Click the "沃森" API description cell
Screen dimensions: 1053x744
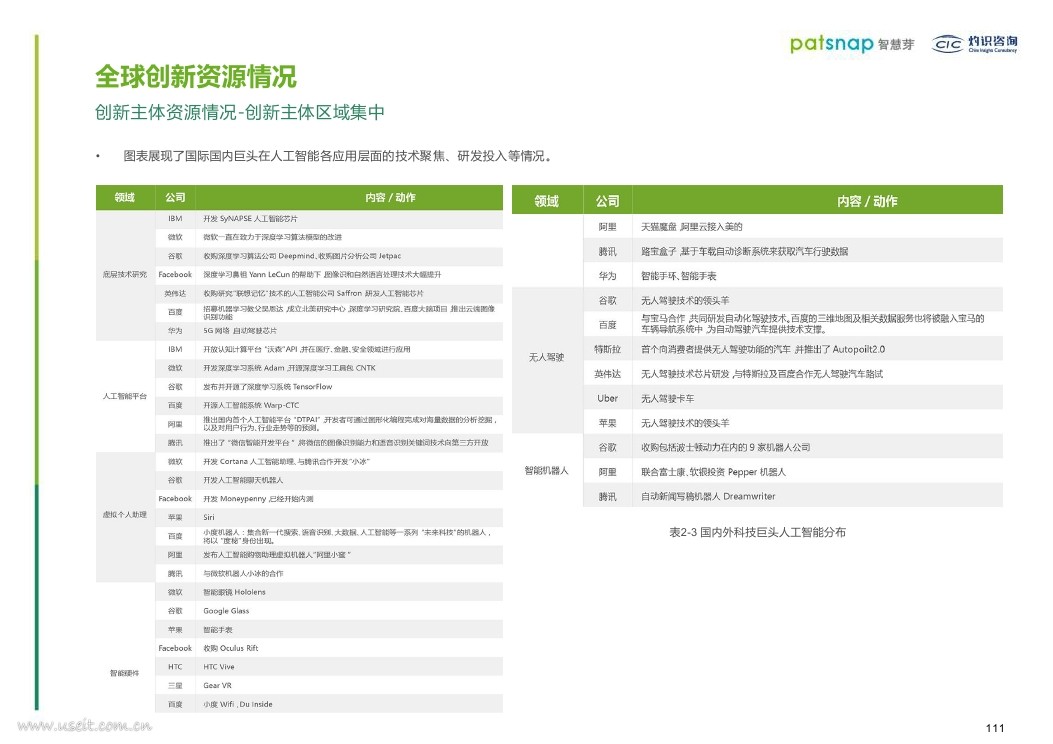(349, 349)
